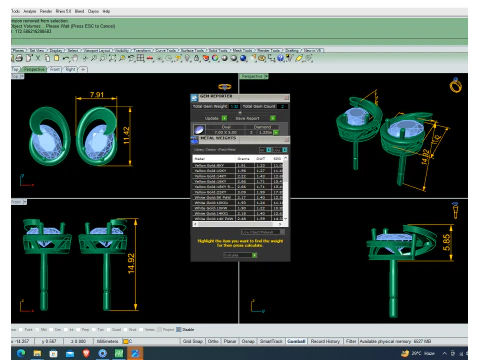
Task: Toggle Gumball in status bar
Action: [296, 341]
